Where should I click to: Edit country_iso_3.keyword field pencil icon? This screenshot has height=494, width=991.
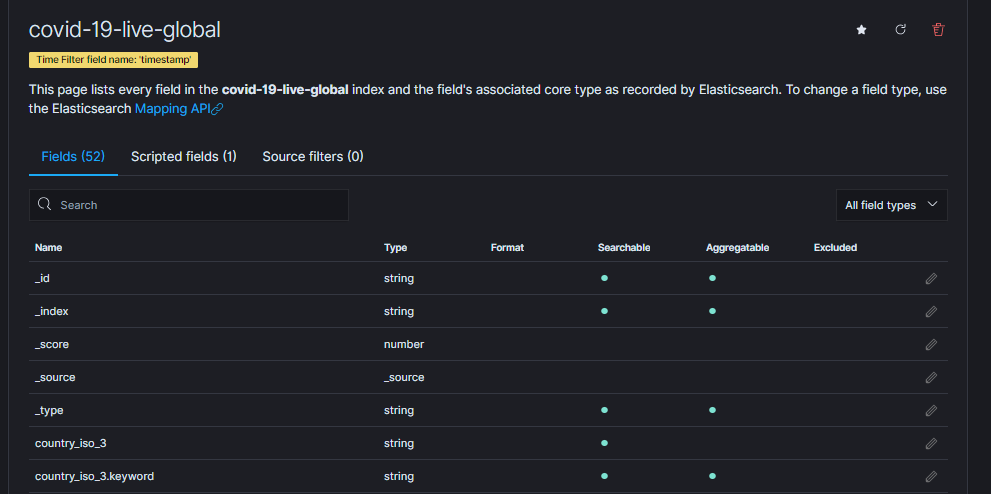[x=931, y=477]
